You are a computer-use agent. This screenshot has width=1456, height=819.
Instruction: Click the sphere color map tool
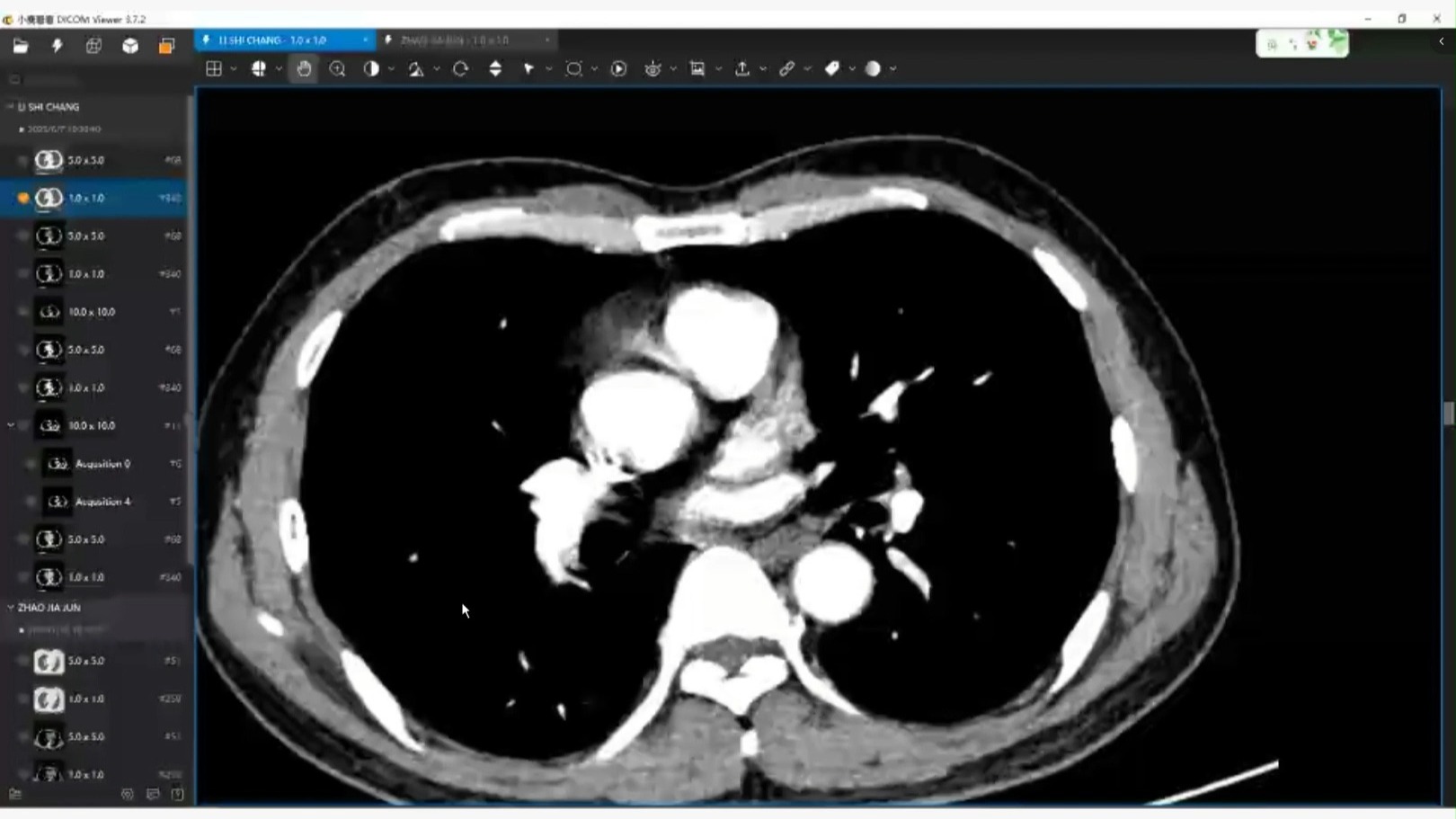tap(873, 68)
